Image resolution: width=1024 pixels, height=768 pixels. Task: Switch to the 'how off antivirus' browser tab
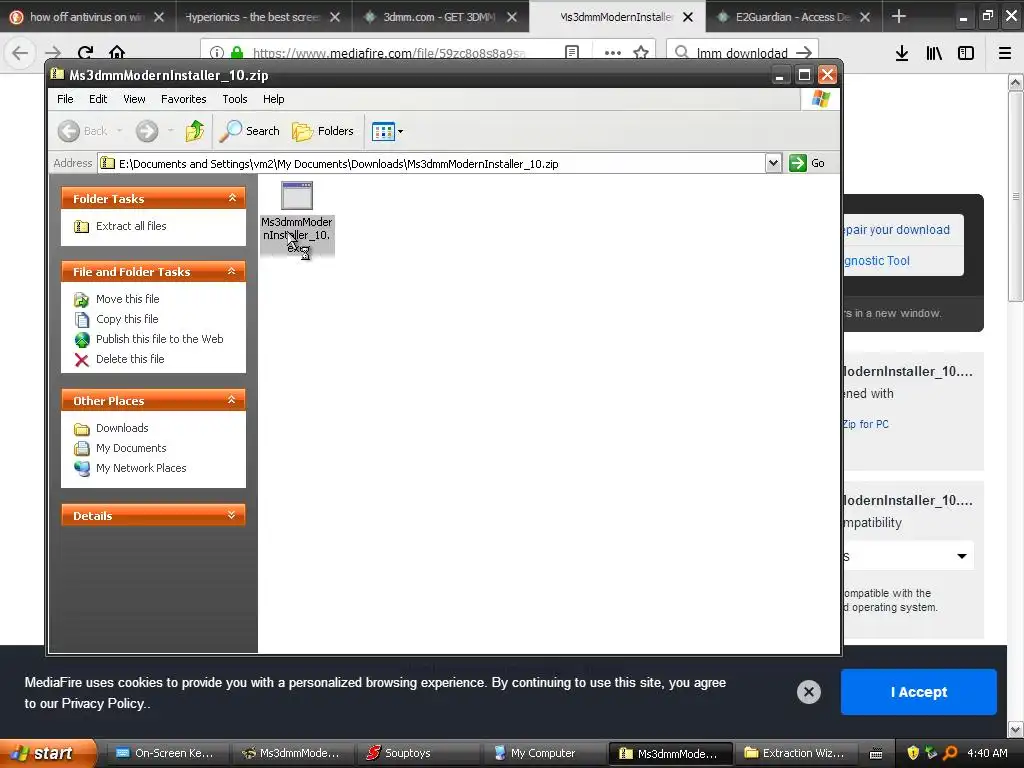point(88,17)
